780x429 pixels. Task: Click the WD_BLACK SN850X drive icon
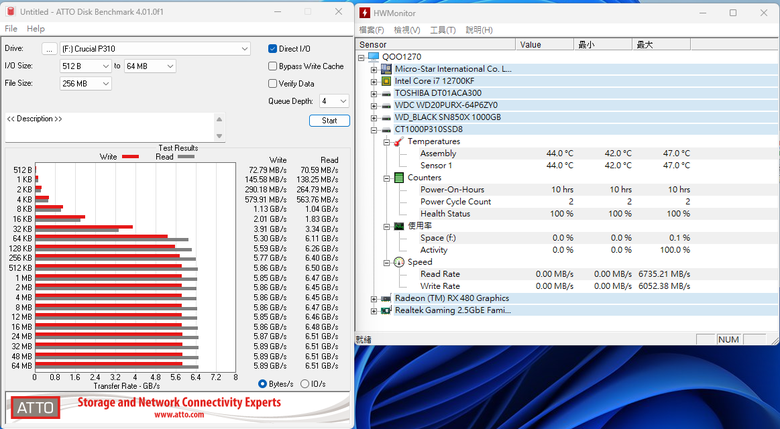pyautogui.click(x=386, y=117)
